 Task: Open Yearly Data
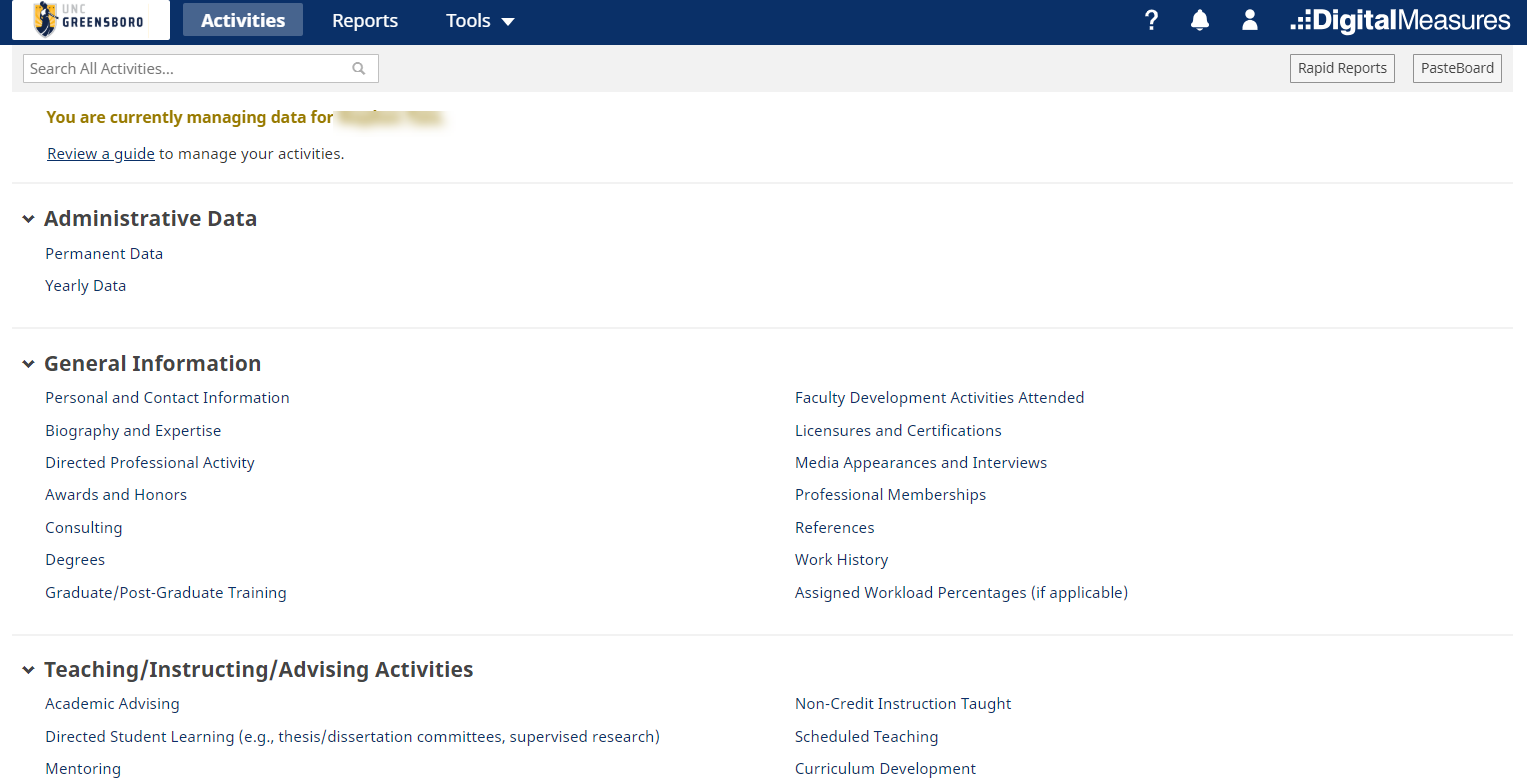[86, 286]
